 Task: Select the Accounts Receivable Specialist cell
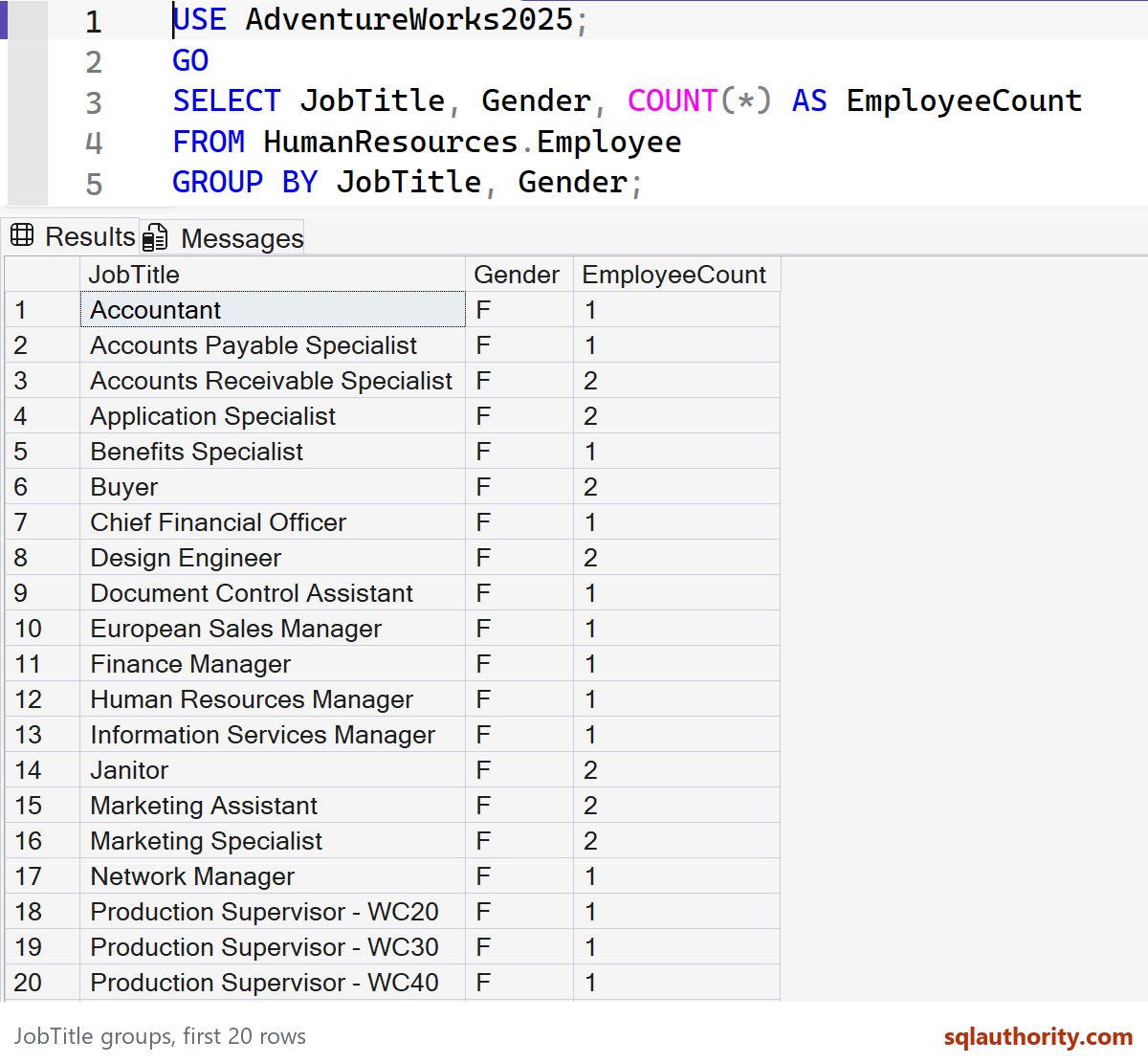273,381
